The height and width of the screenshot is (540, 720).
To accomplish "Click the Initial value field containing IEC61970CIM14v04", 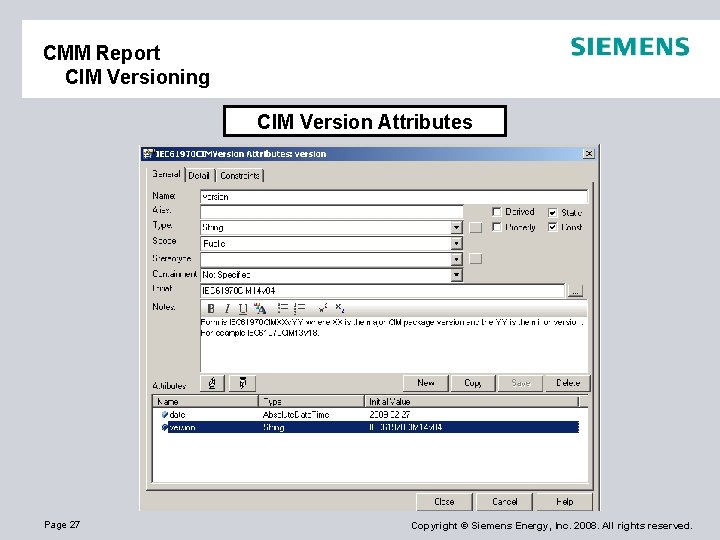I will (382, 291).
